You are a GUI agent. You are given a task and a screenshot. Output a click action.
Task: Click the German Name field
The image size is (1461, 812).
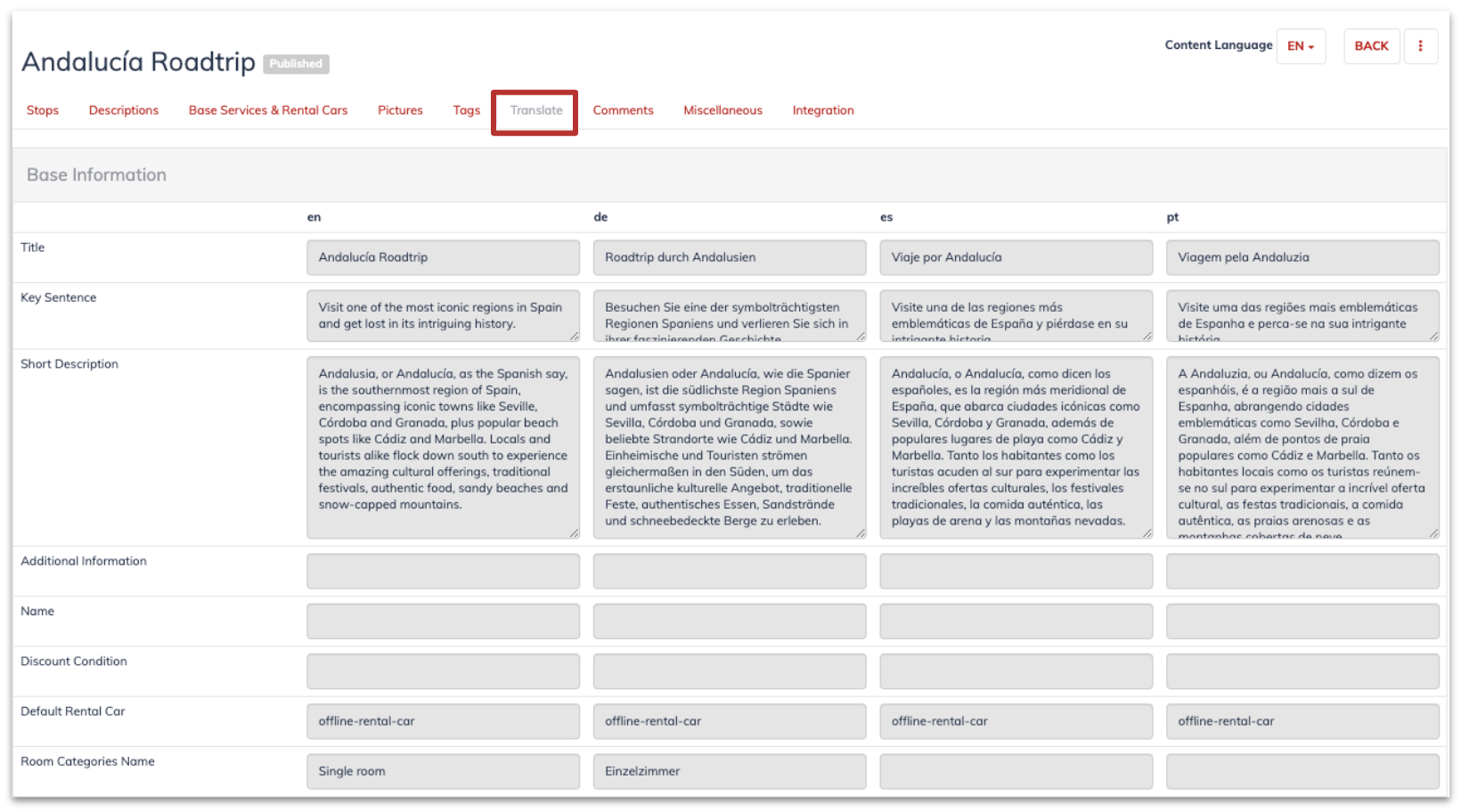730,621
